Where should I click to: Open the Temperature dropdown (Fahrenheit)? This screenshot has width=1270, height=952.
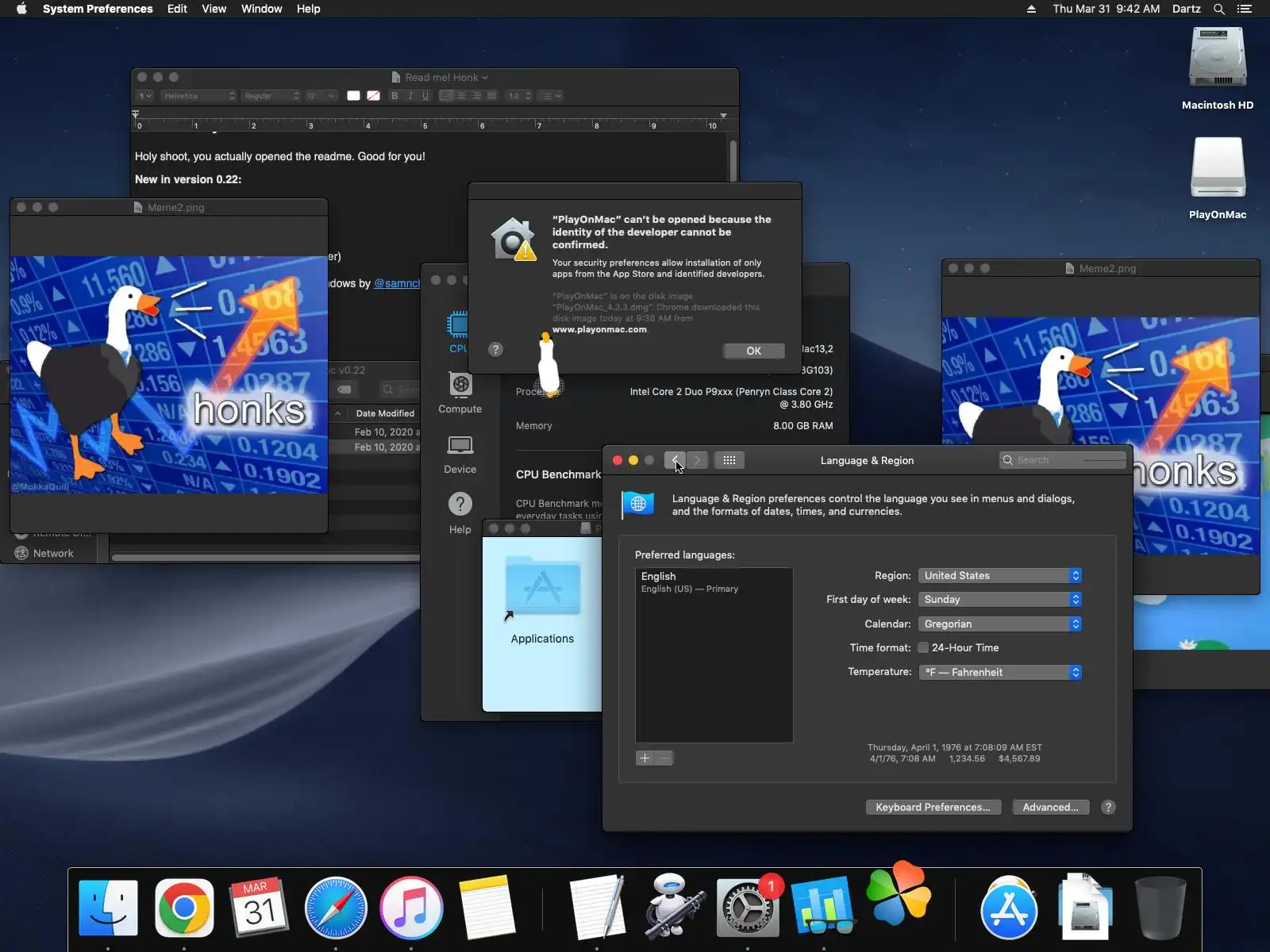click(x=1000, y=672)
